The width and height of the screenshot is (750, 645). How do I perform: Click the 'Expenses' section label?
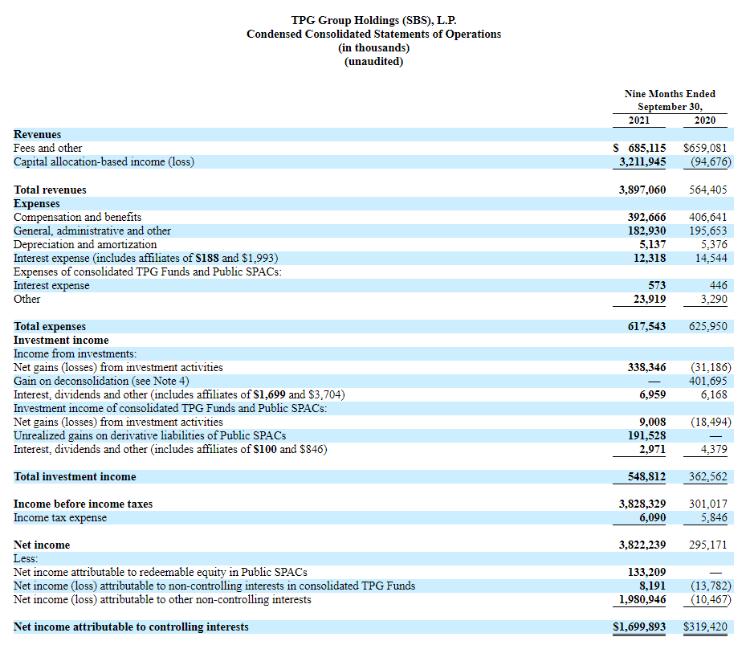tap(37, 203)
